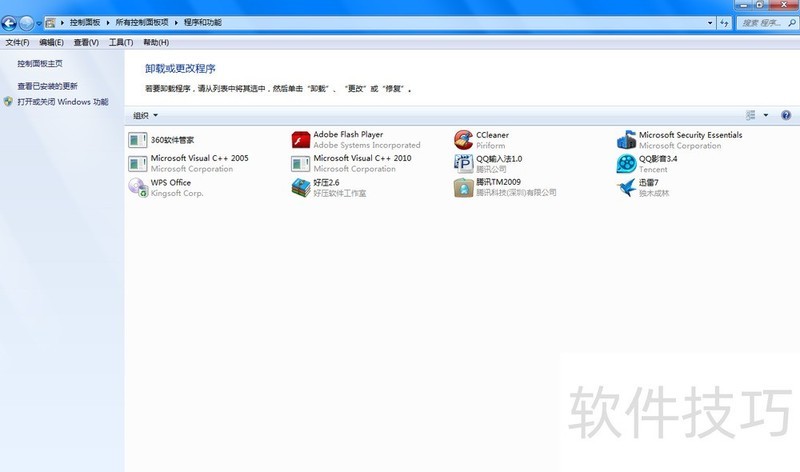Click the change view icon
Viewport: 800px width, 472px height.
751,115
